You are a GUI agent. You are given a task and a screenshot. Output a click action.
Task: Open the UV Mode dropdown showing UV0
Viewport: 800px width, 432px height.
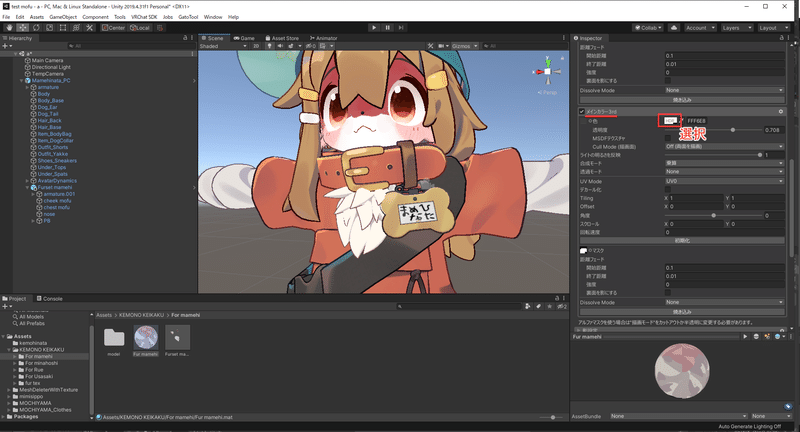(x=724, y=181)
